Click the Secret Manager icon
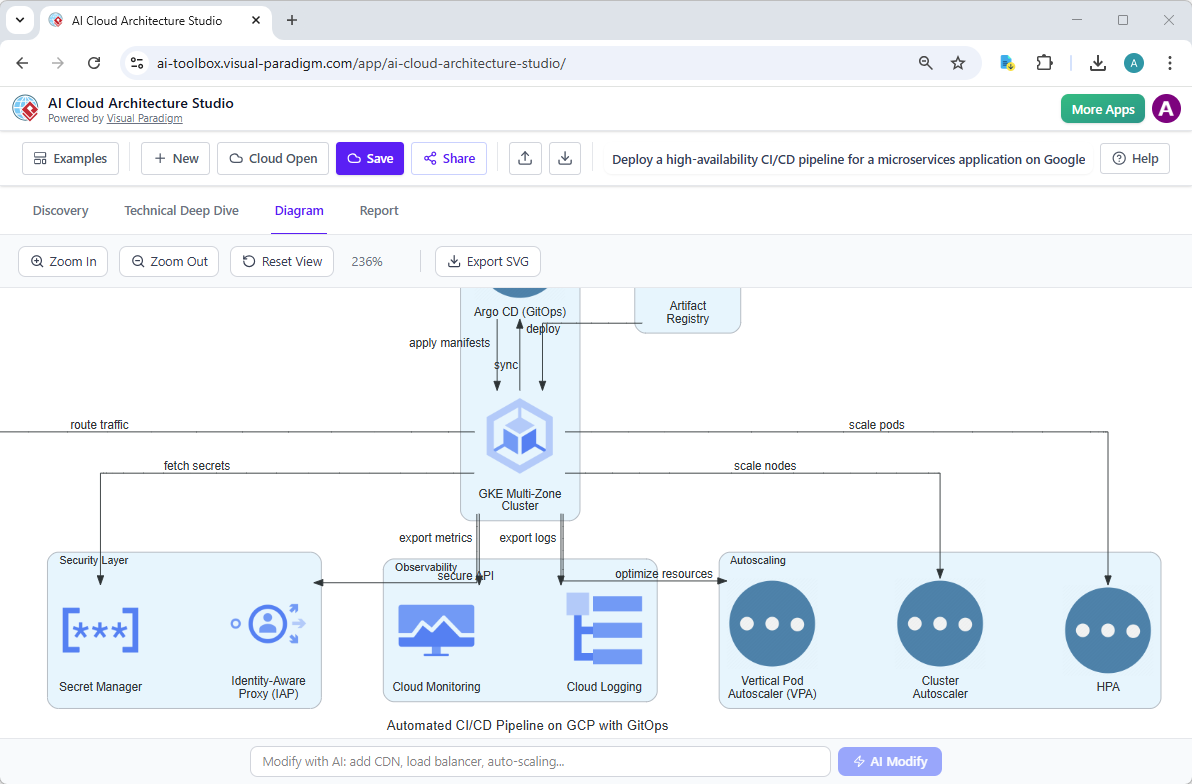This screenshot has height=784, width=1192. (x=101, y=628)
